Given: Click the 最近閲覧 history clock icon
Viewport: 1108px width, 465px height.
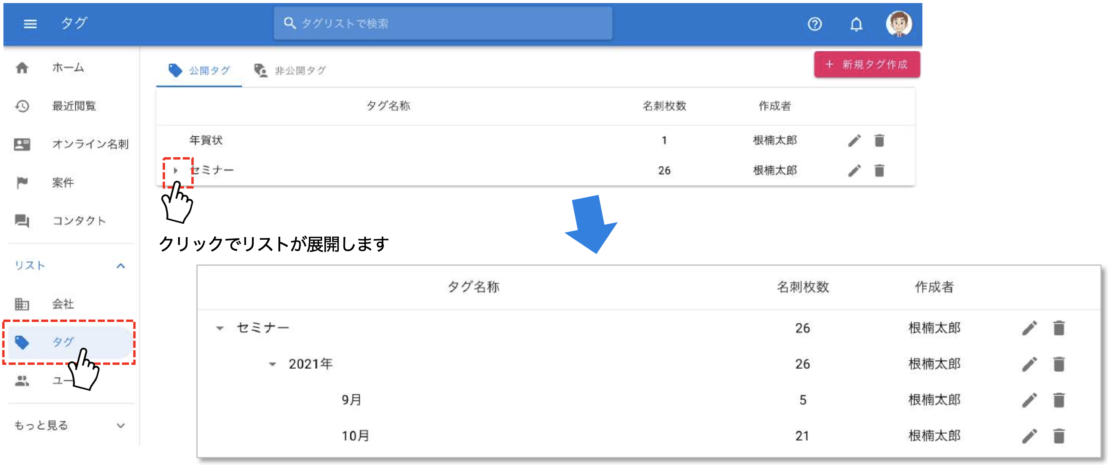Looking at the screenshot, I should (22, 106).
